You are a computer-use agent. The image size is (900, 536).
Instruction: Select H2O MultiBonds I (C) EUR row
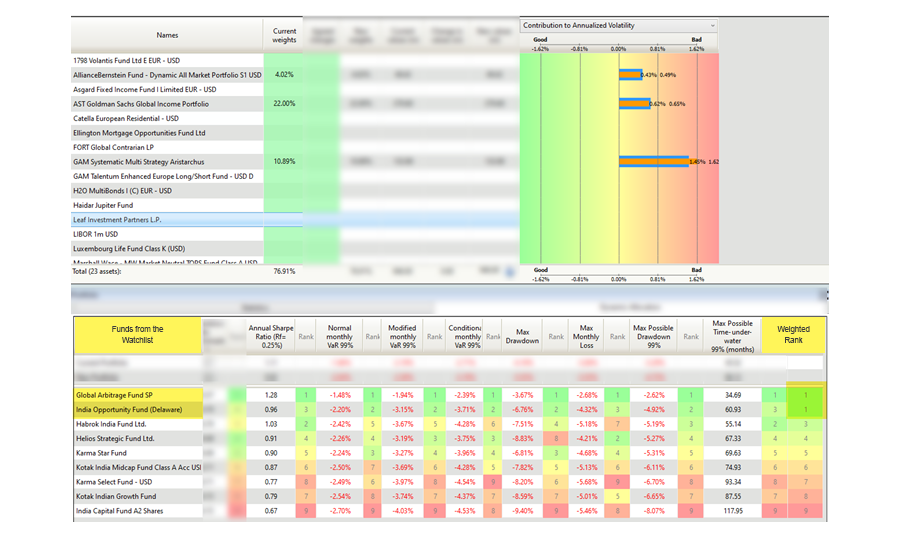pos(167,191)
